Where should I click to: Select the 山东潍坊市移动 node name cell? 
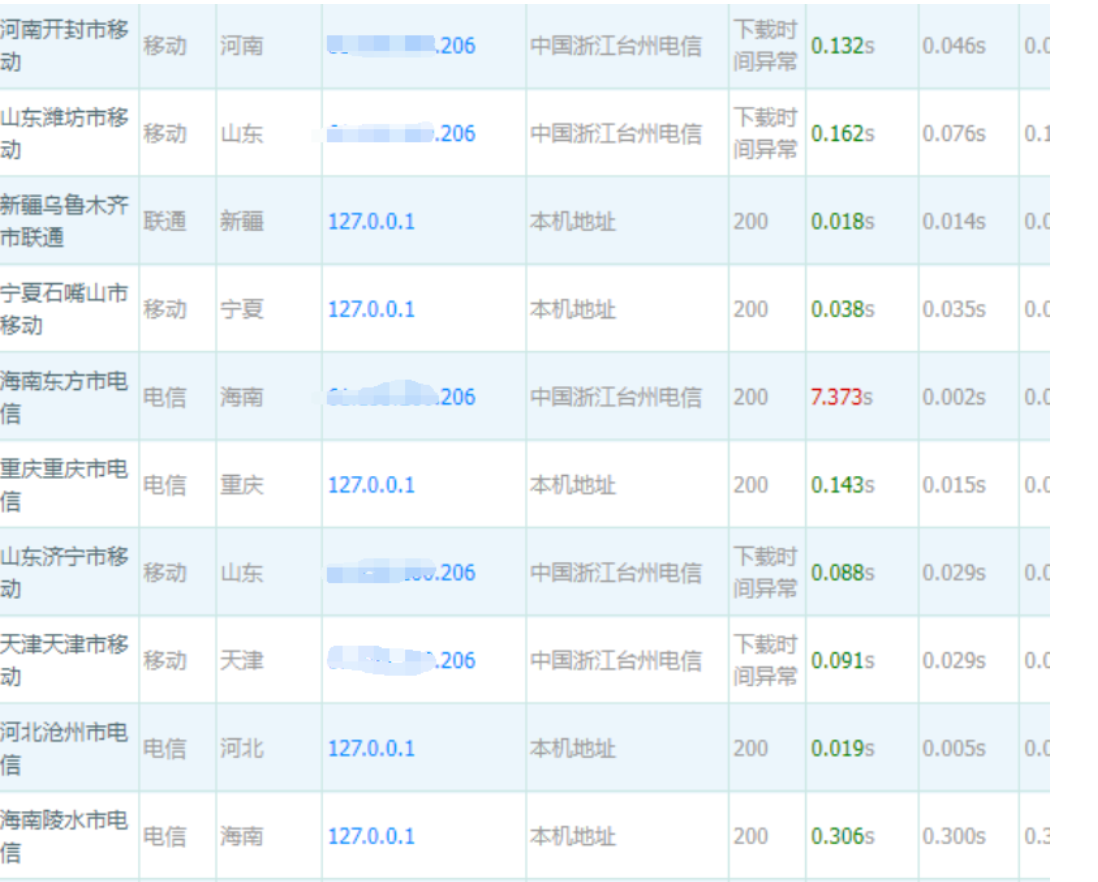pyautogui.click(x=65, y=133)
